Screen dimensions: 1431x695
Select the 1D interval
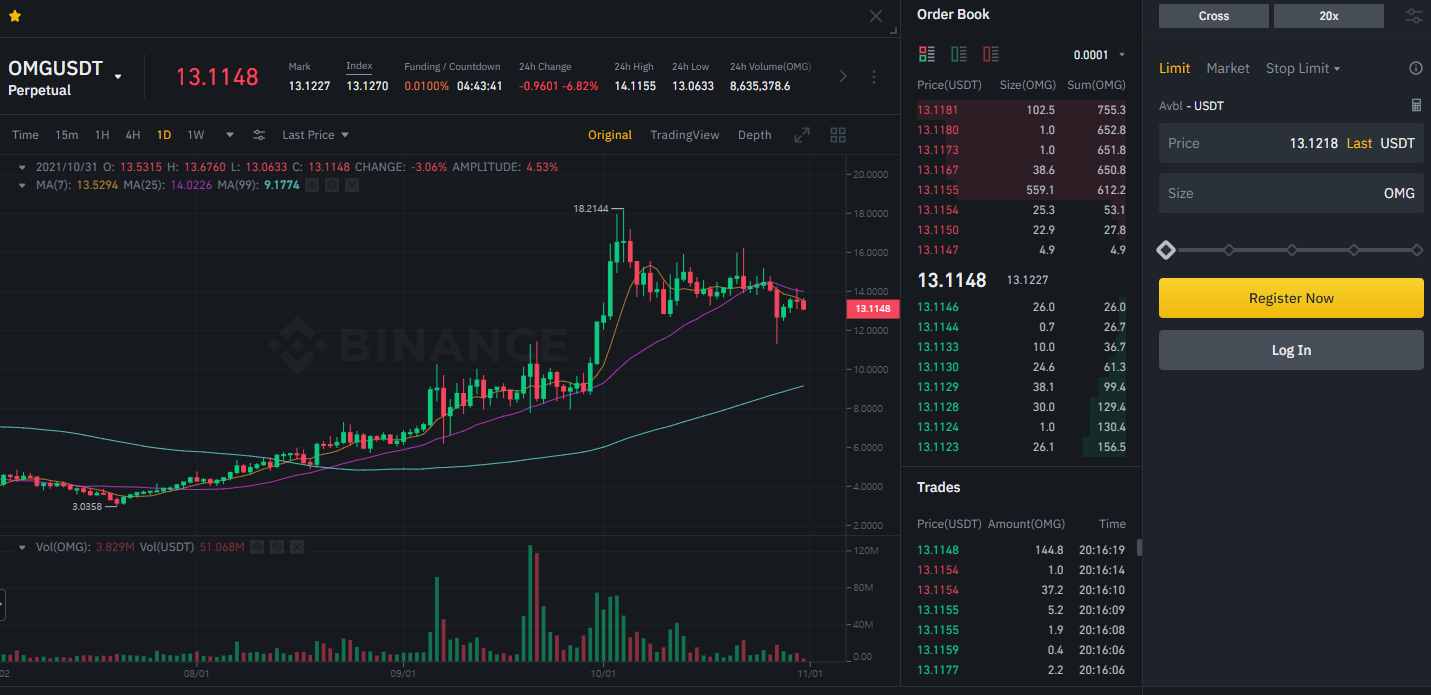click(164, 135)
